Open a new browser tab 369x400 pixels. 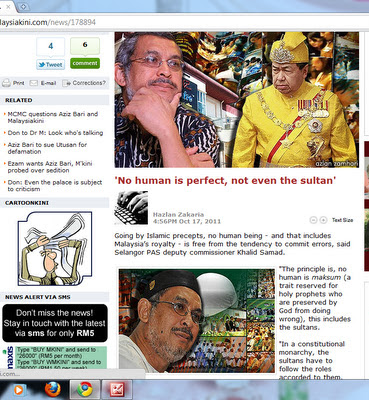23,6
